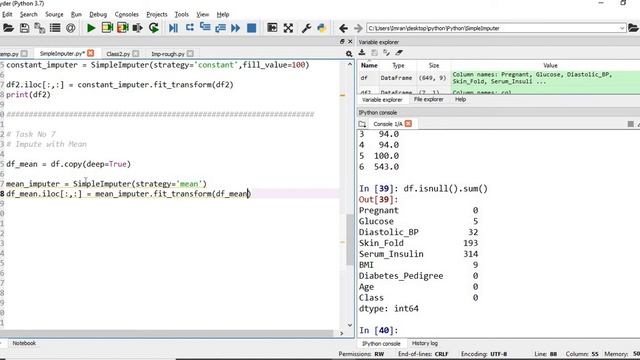Click the In [40] console prompt

pos(378,330)
